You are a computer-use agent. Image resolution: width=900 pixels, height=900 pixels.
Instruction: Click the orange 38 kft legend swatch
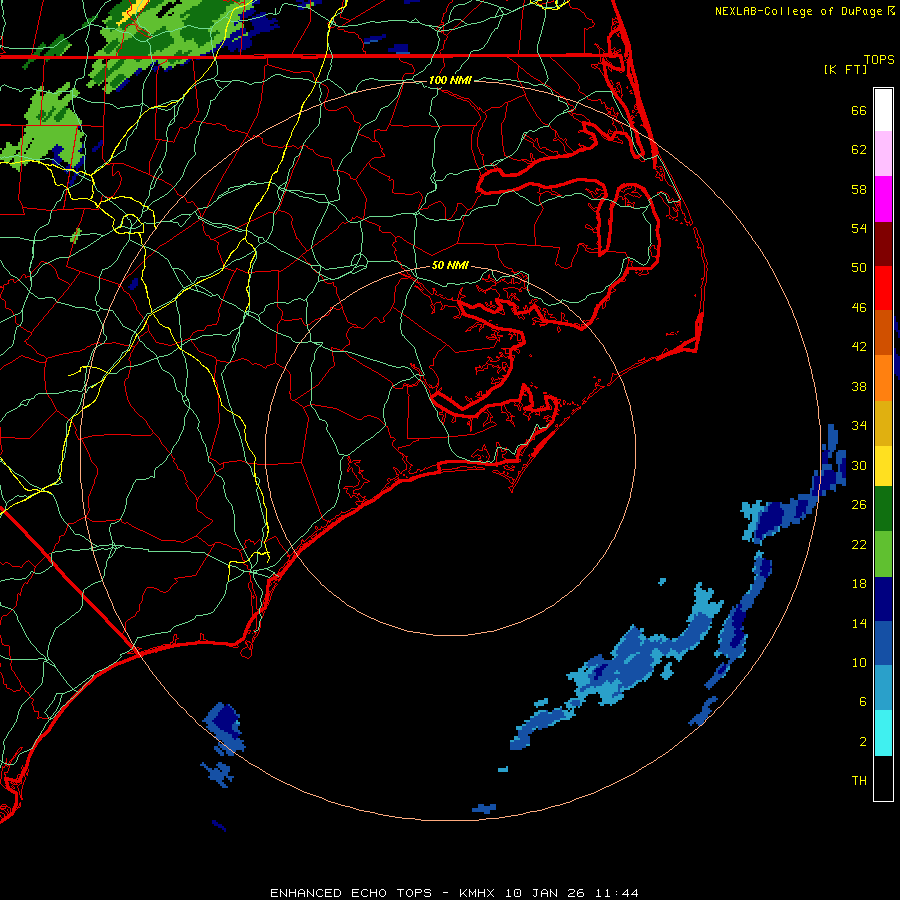coord(883,378)
